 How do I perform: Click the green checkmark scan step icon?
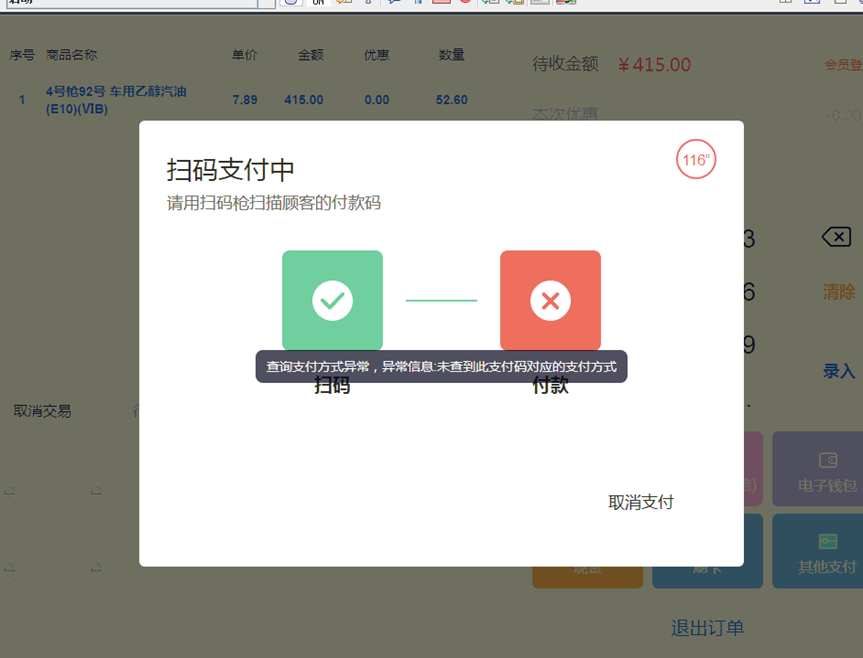[332, 300]
